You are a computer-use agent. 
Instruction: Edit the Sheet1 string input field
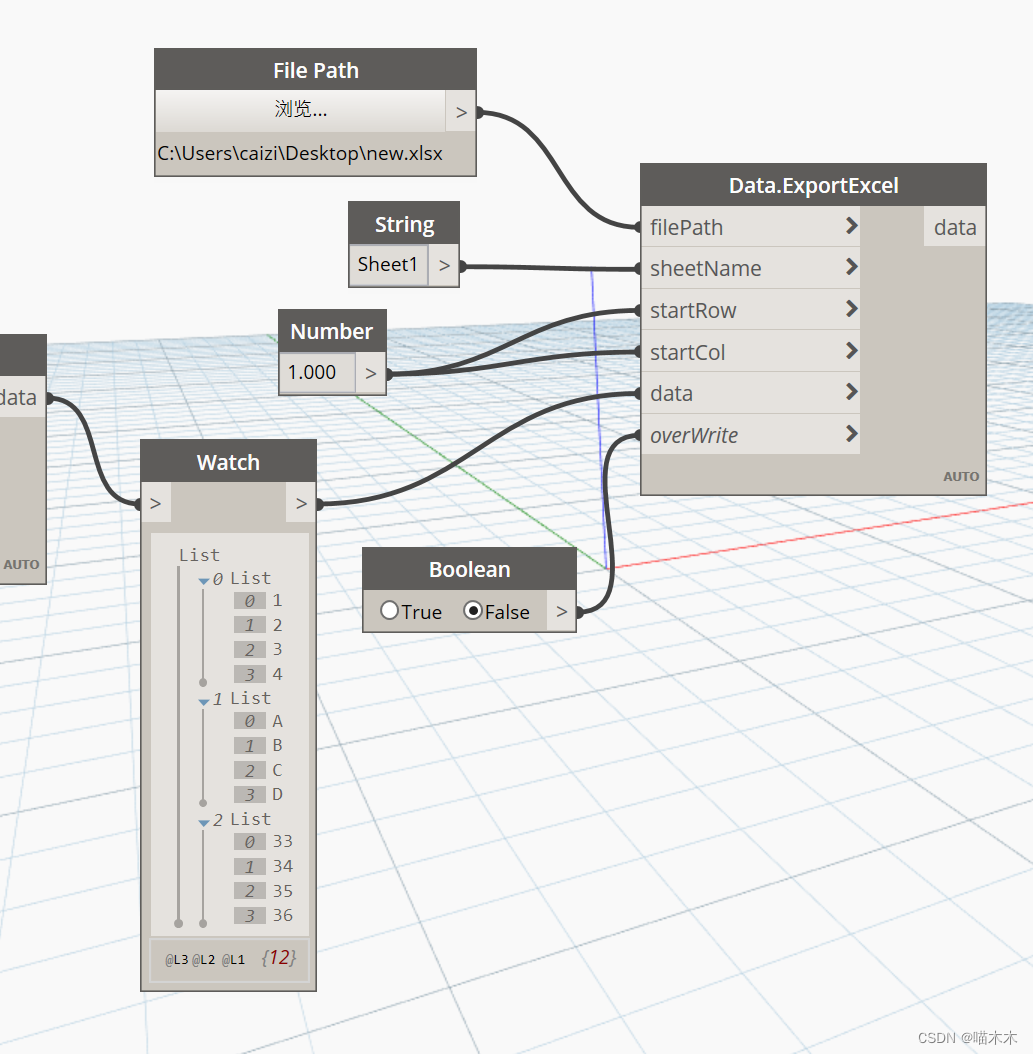(388, 265)
